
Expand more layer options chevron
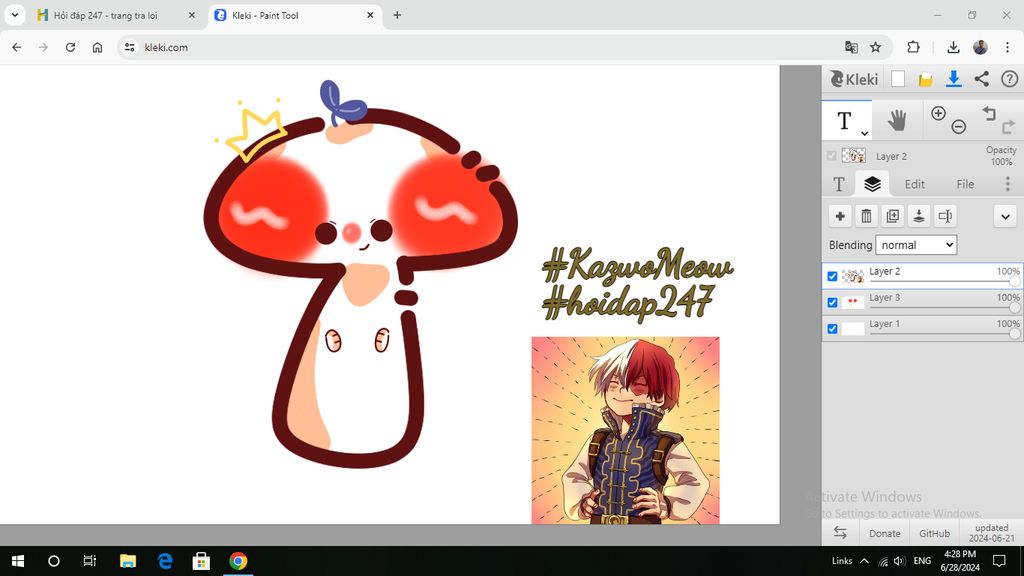pos(1006,216)
